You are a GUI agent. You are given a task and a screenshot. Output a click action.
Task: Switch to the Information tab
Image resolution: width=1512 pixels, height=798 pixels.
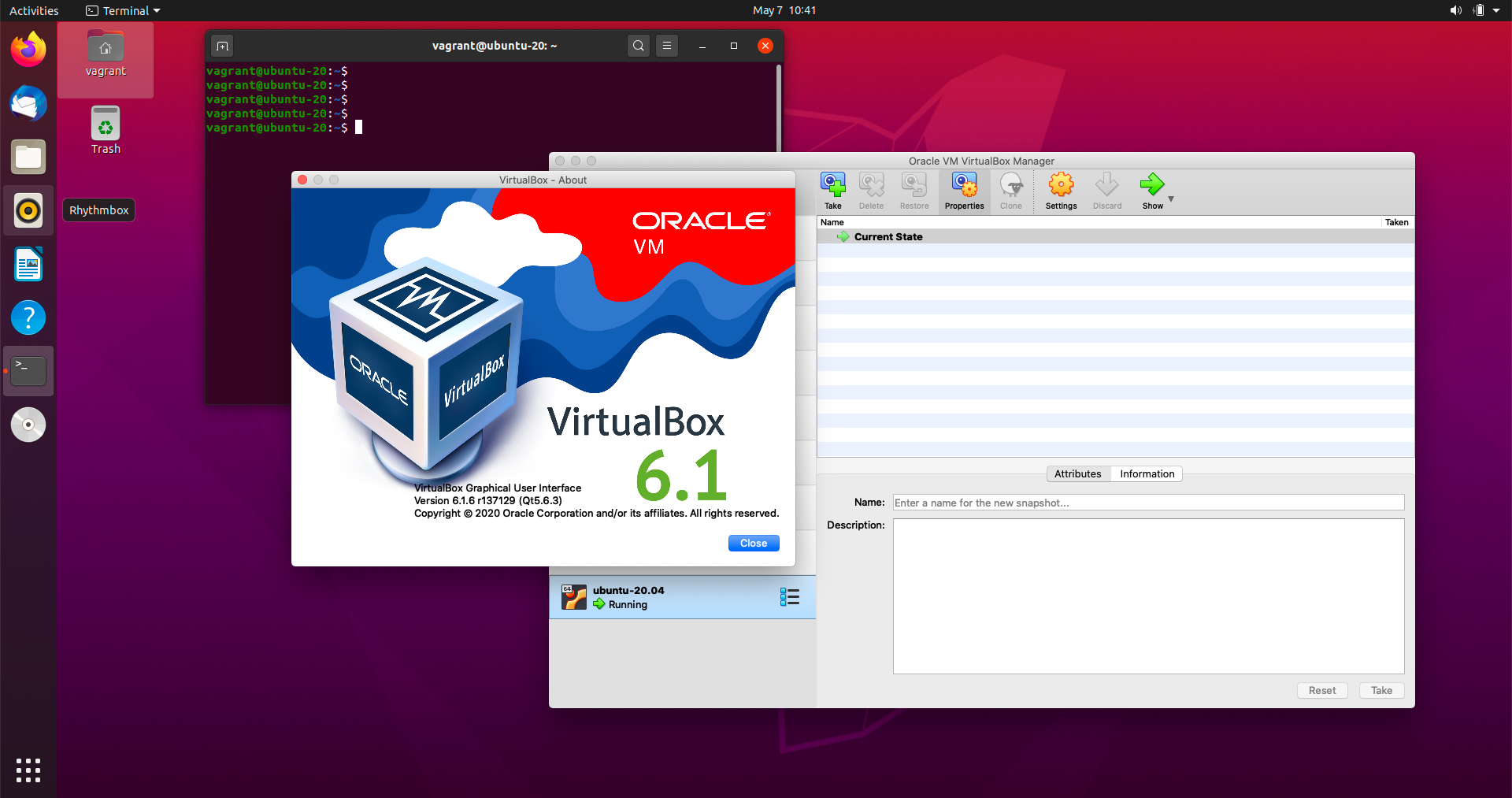[1147, 473]
